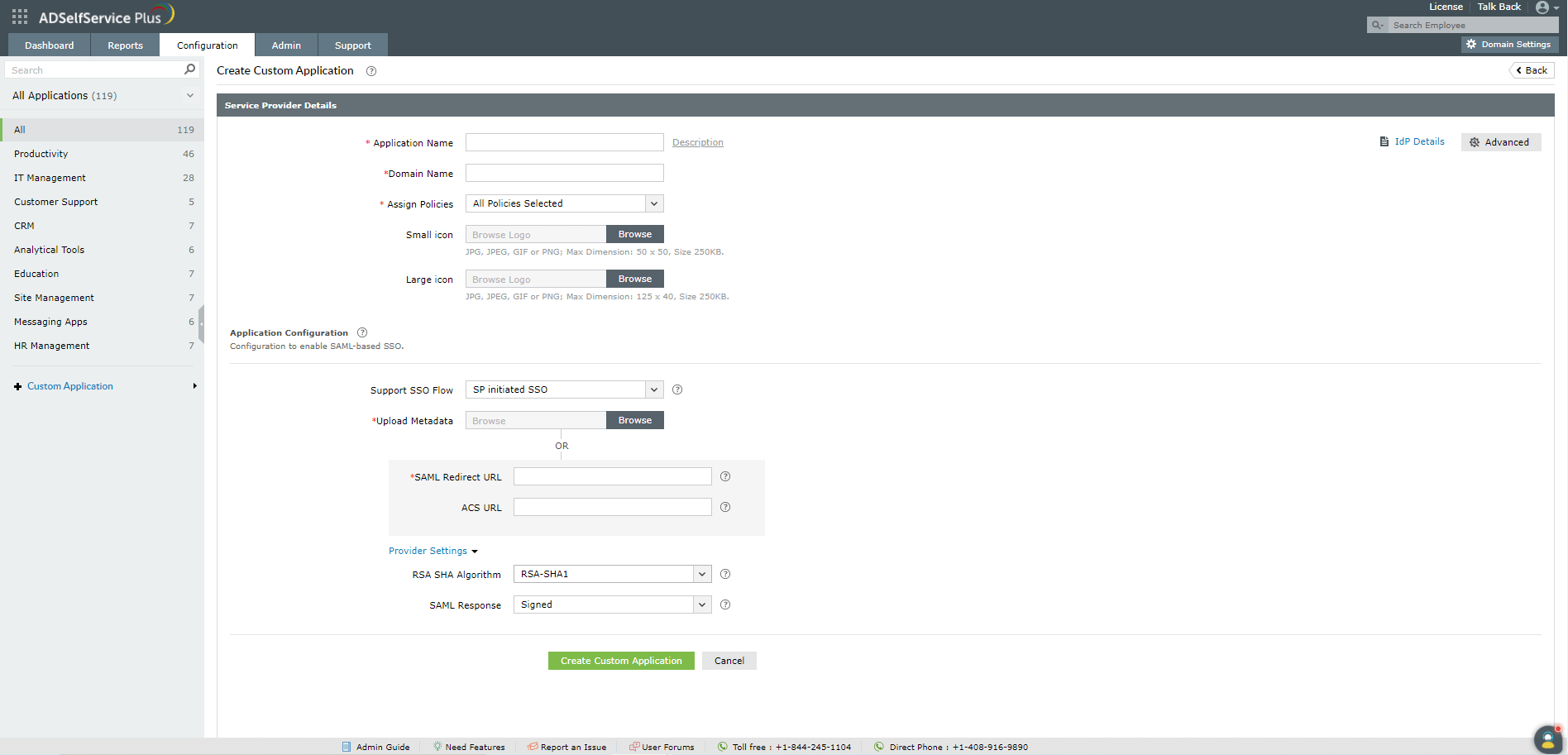Click the Domain Settings gear icon

coord(1471,44)
